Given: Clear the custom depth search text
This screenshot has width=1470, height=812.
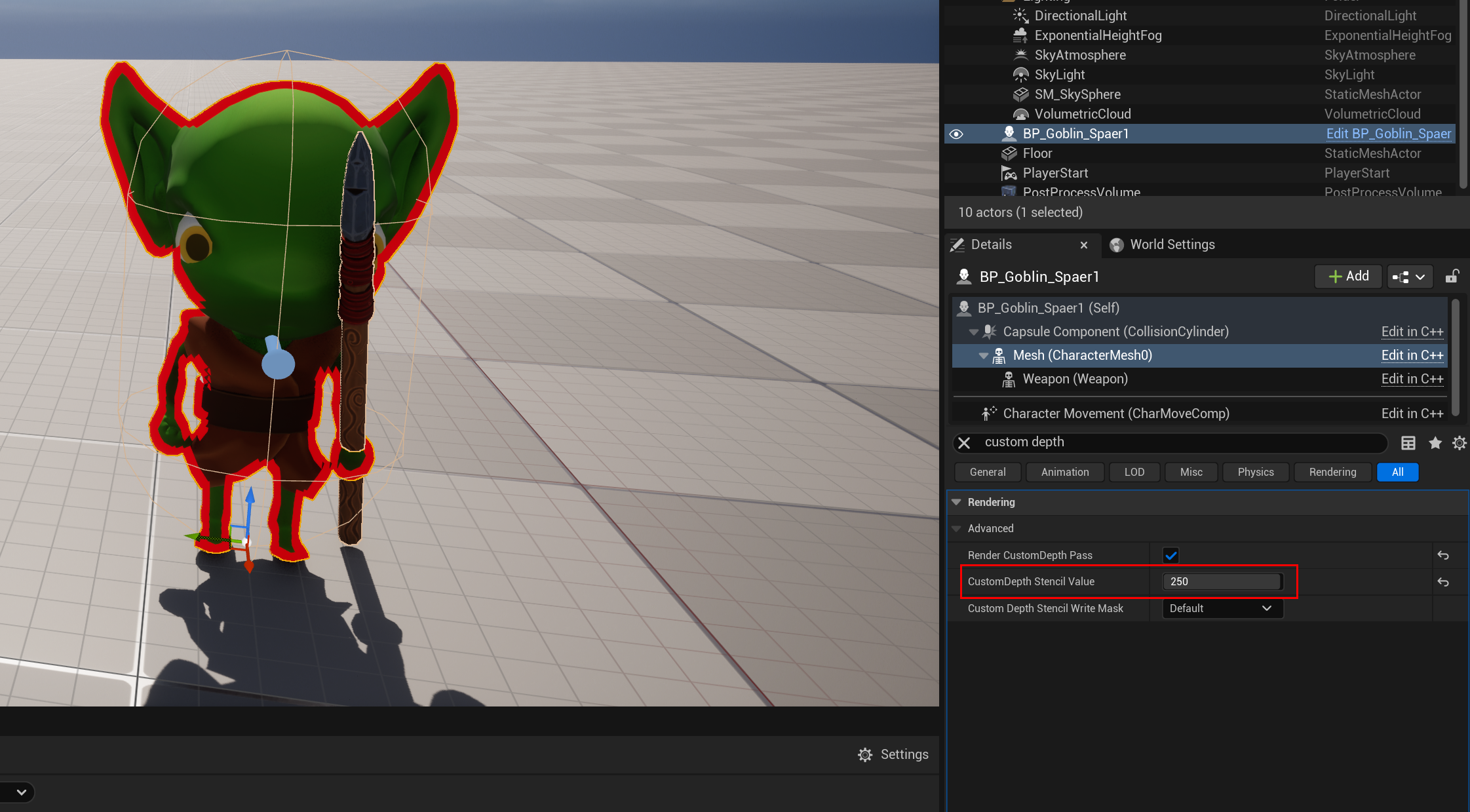Looking at the screenshot, I should click(x=964, y=443).
